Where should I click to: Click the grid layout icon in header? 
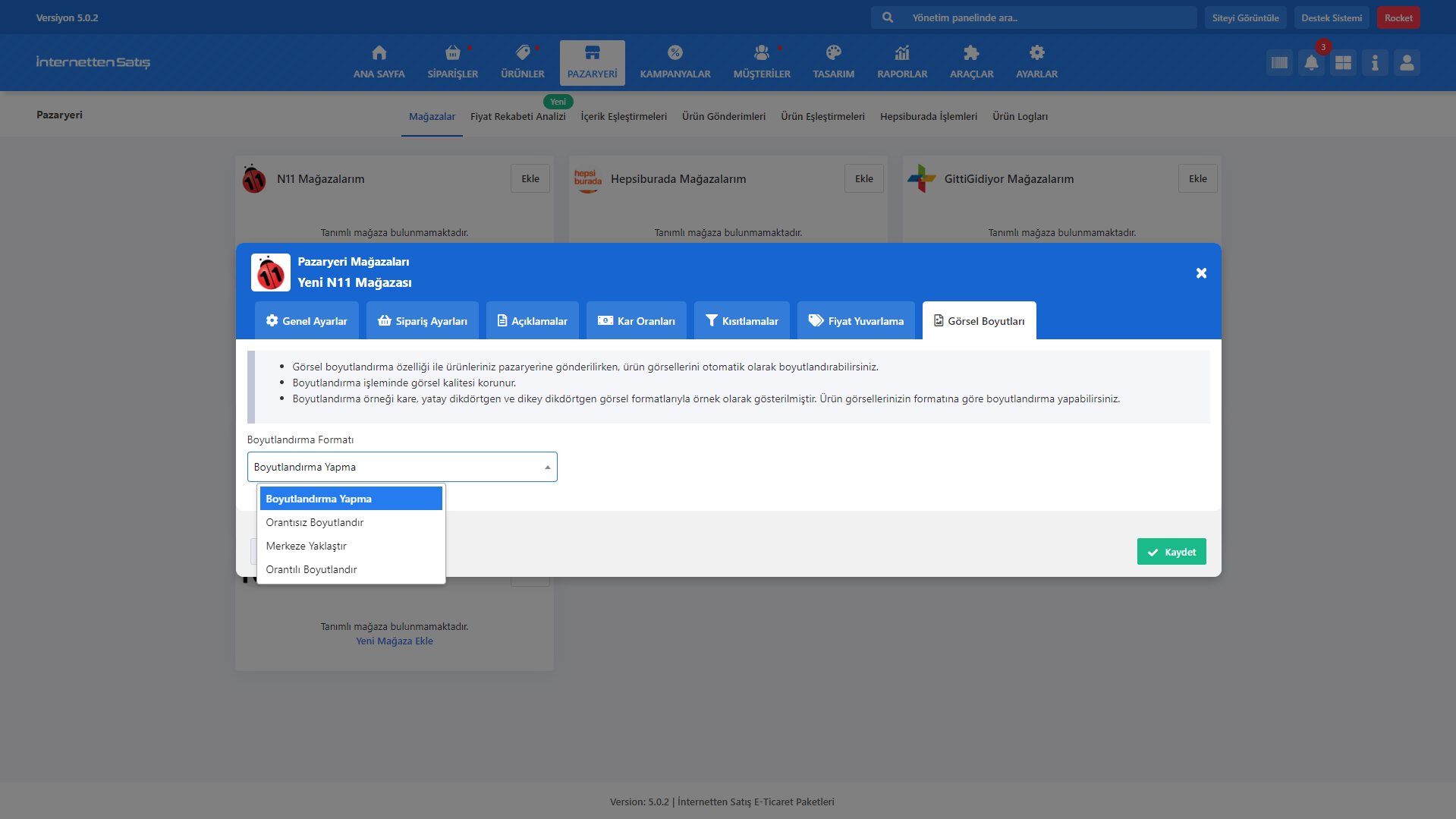coord(1343,63)
